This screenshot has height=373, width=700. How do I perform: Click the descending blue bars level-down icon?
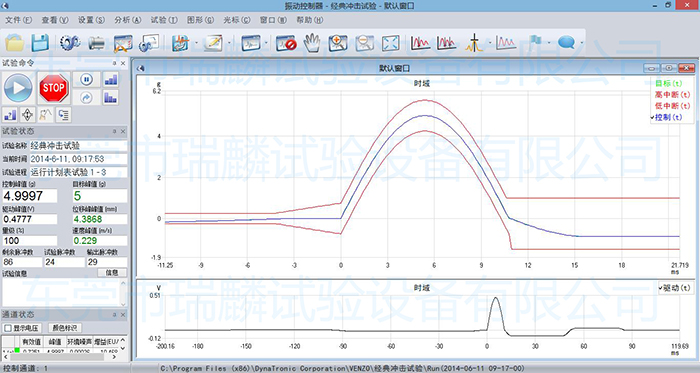[x=110, y=97]
